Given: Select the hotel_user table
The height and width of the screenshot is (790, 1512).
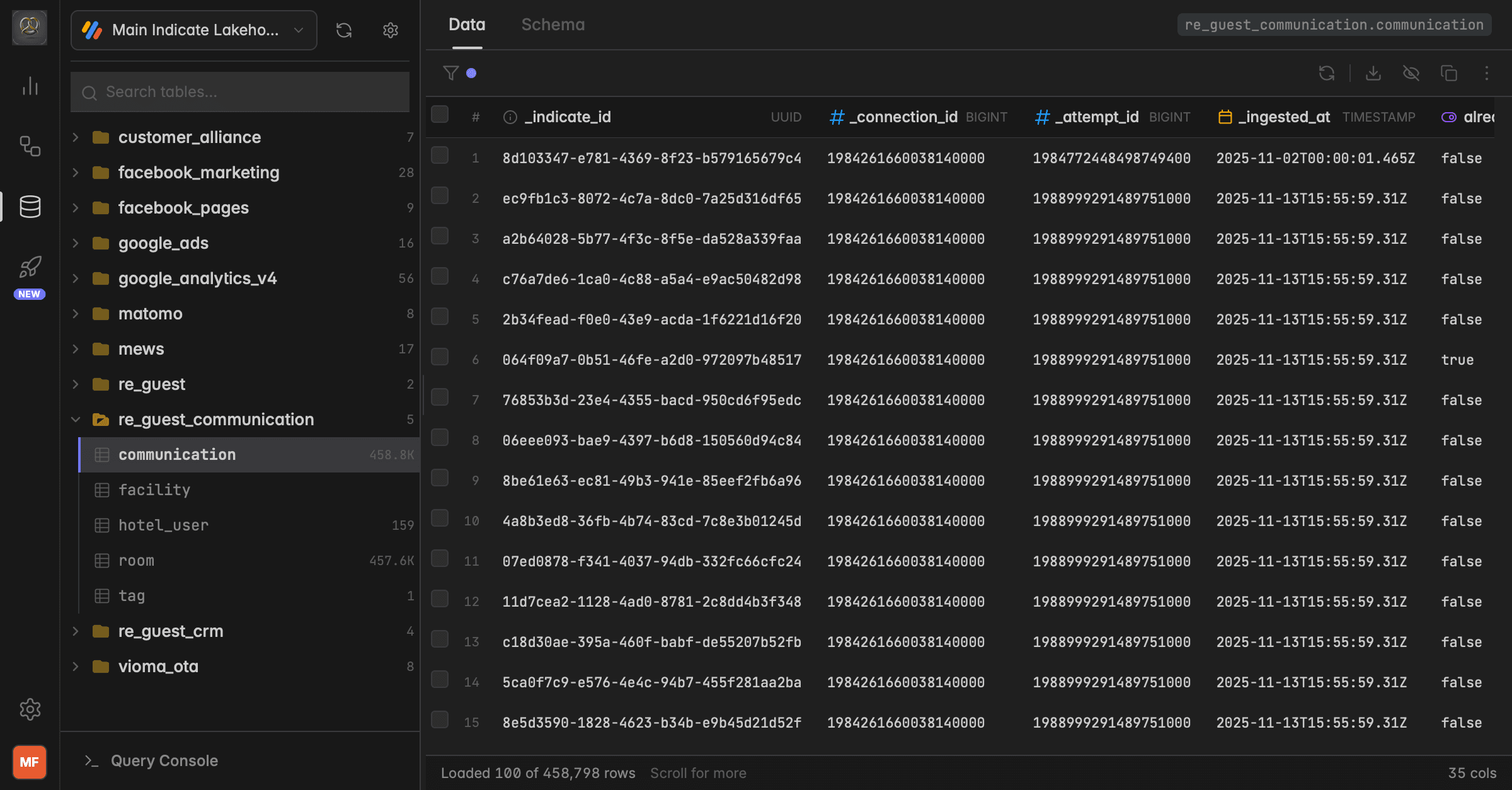Looking at the screenshot, I should (249, 525).
